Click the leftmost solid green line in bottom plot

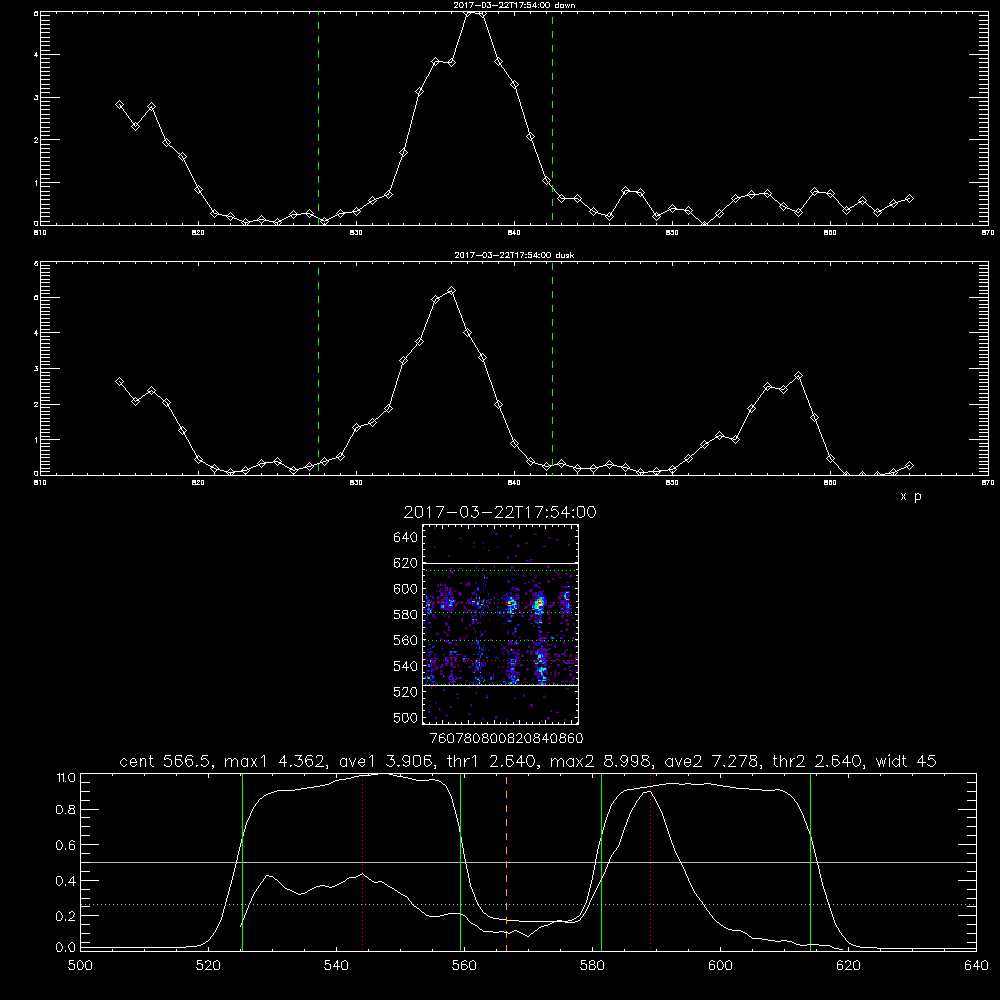click(x=242, y=861)
